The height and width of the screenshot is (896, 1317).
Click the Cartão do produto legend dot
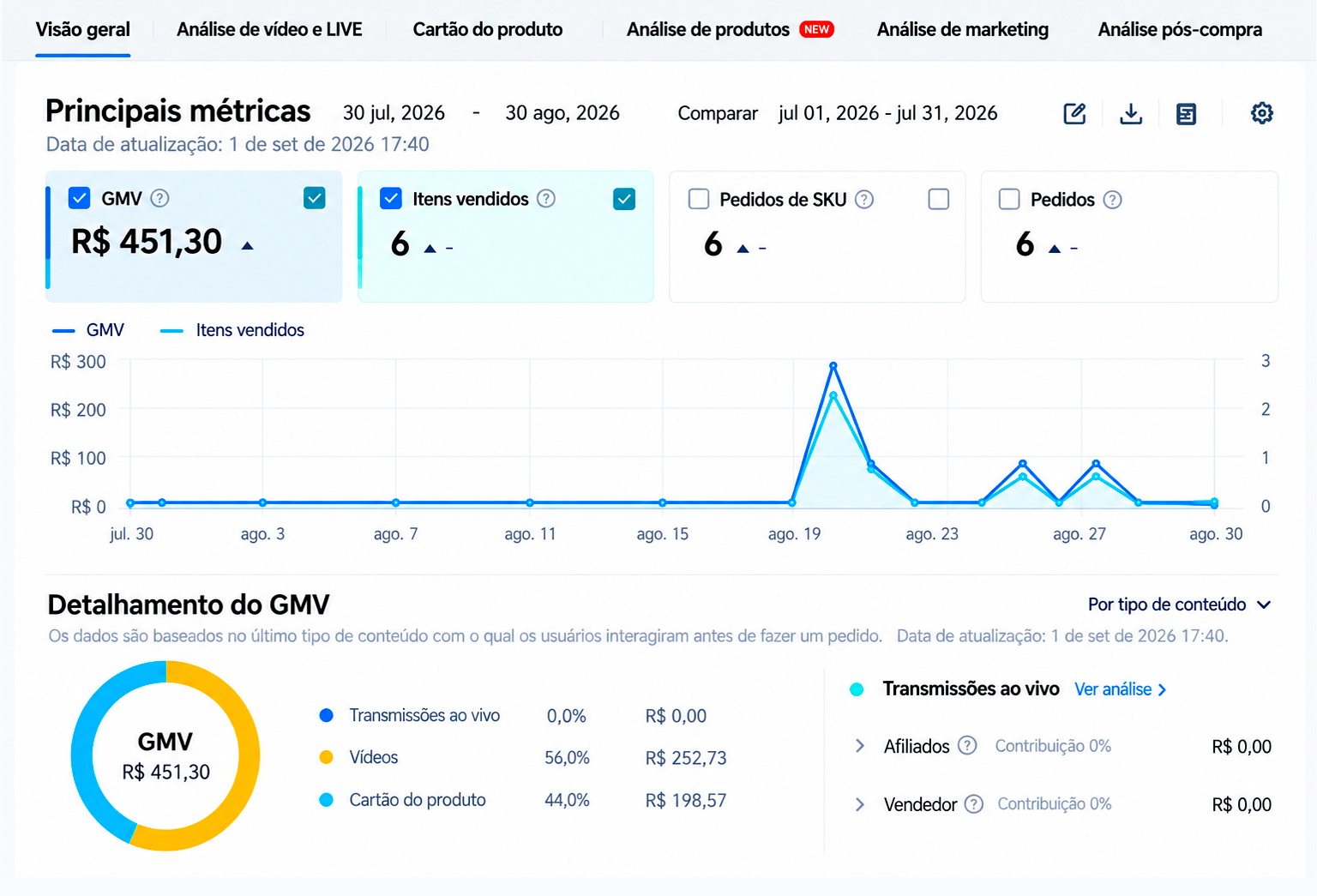(x=326, y=800)
